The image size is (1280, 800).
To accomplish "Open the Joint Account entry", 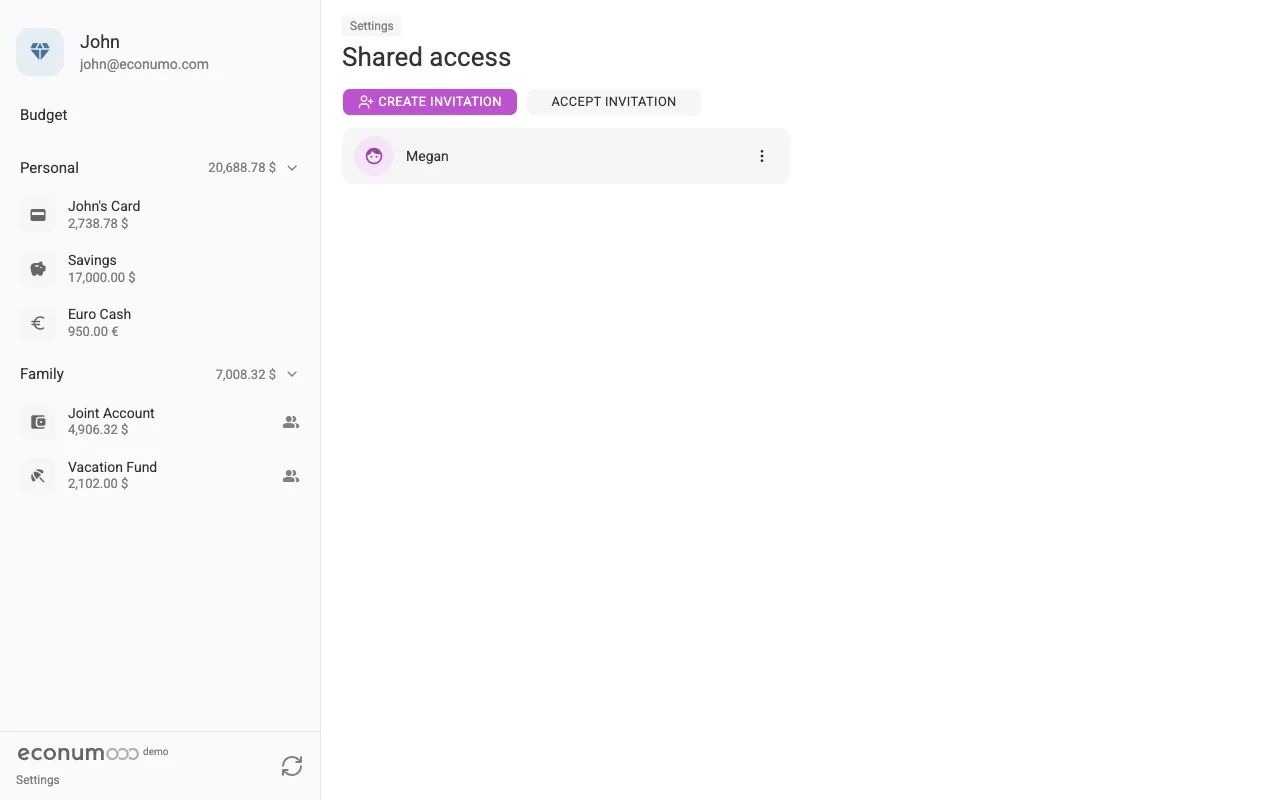I will click(160, 422).
